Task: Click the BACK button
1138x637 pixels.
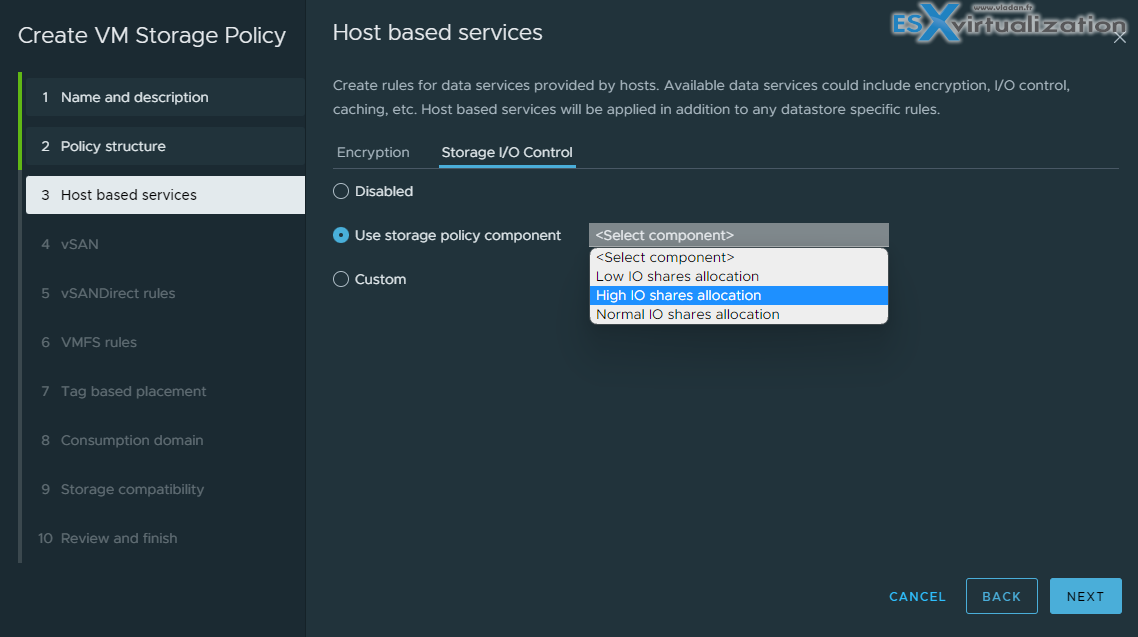Action: pos(1002,596)
